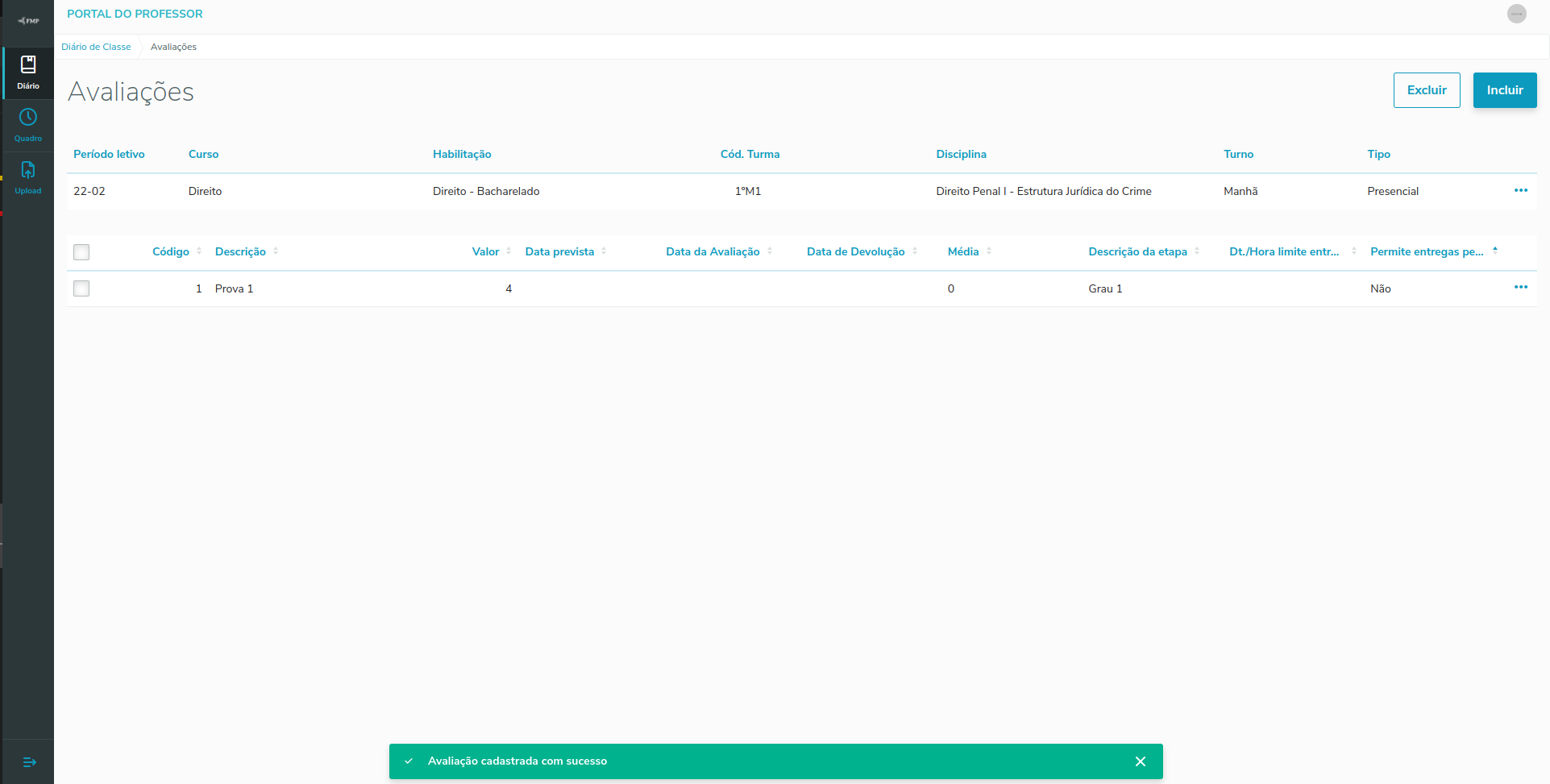Click discipline Direito Penal I text

[1044, 191]
